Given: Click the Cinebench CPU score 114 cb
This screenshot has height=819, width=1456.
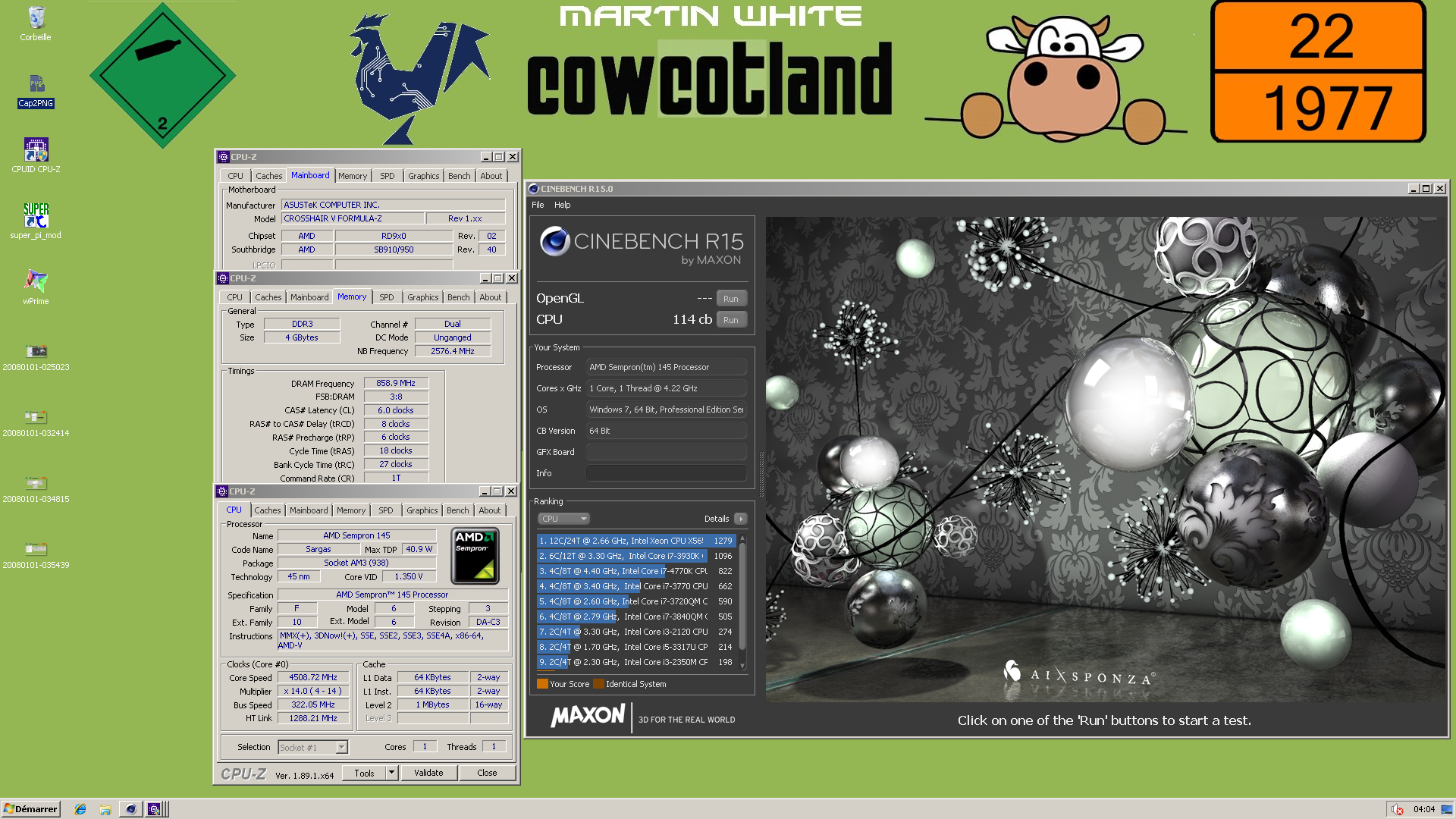Looking at the screenshot, I should (692, 320).
